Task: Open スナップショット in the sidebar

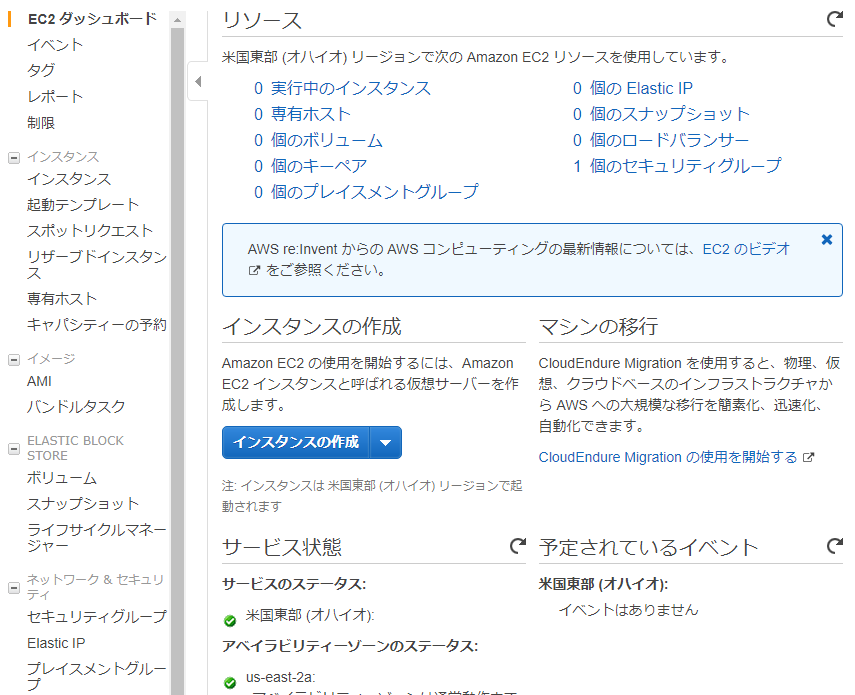Action: tap(83, 504)
